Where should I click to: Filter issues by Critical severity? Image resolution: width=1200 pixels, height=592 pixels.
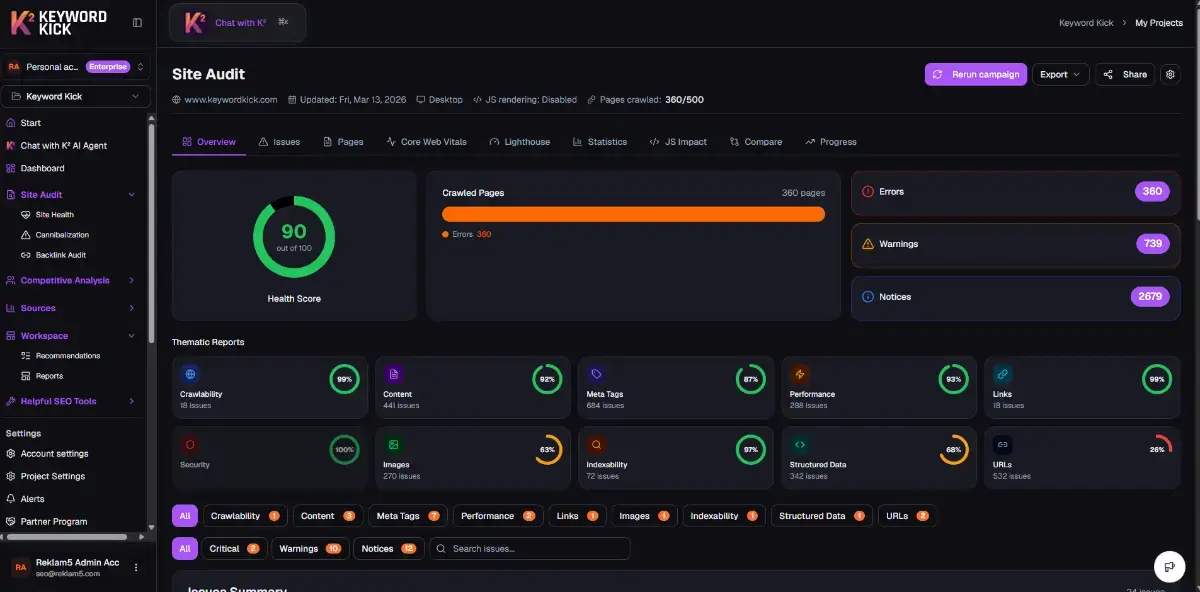234,548
